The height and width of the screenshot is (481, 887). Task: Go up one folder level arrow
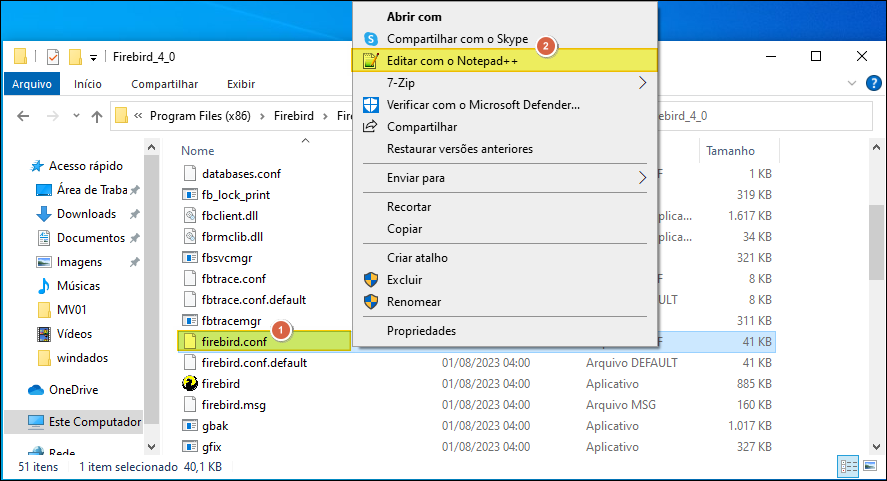97,117
